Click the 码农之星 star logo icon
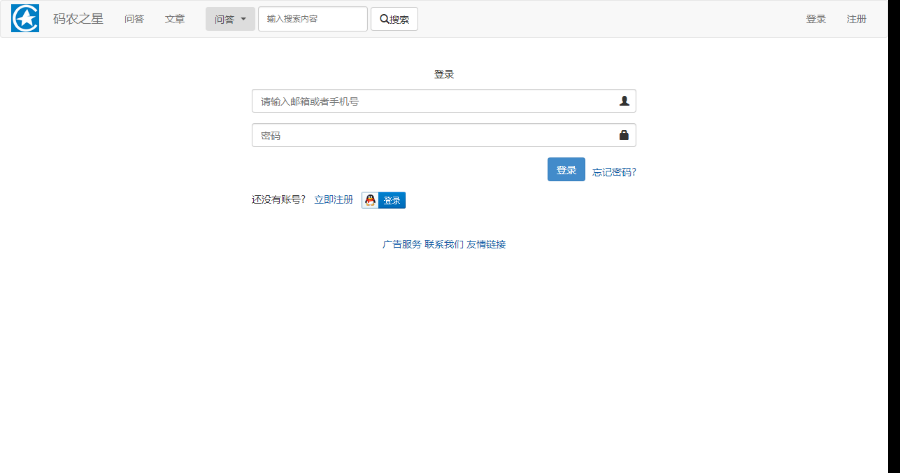 click(x=25, y=18)
